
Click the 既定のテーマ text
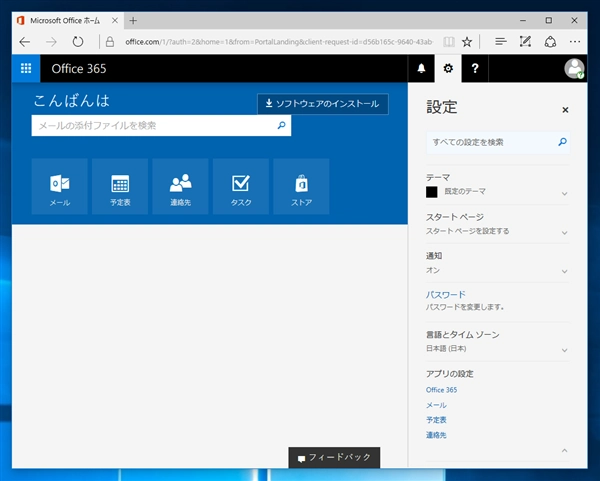point(465,191)
